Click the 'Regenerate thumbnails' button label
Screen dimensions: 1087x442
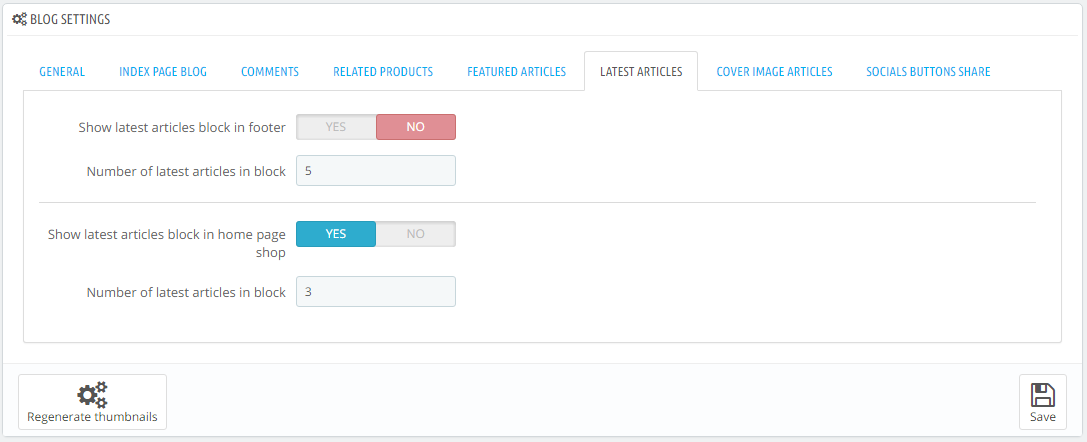click(92, 417)
